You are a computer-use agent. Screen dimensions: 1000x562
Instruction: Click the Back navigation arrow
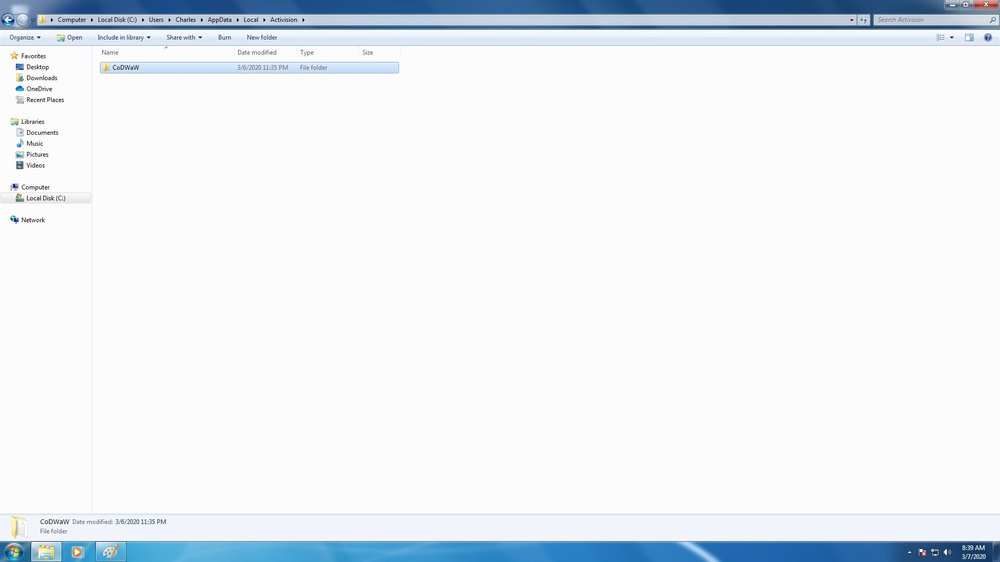click(x=8, y=20)
